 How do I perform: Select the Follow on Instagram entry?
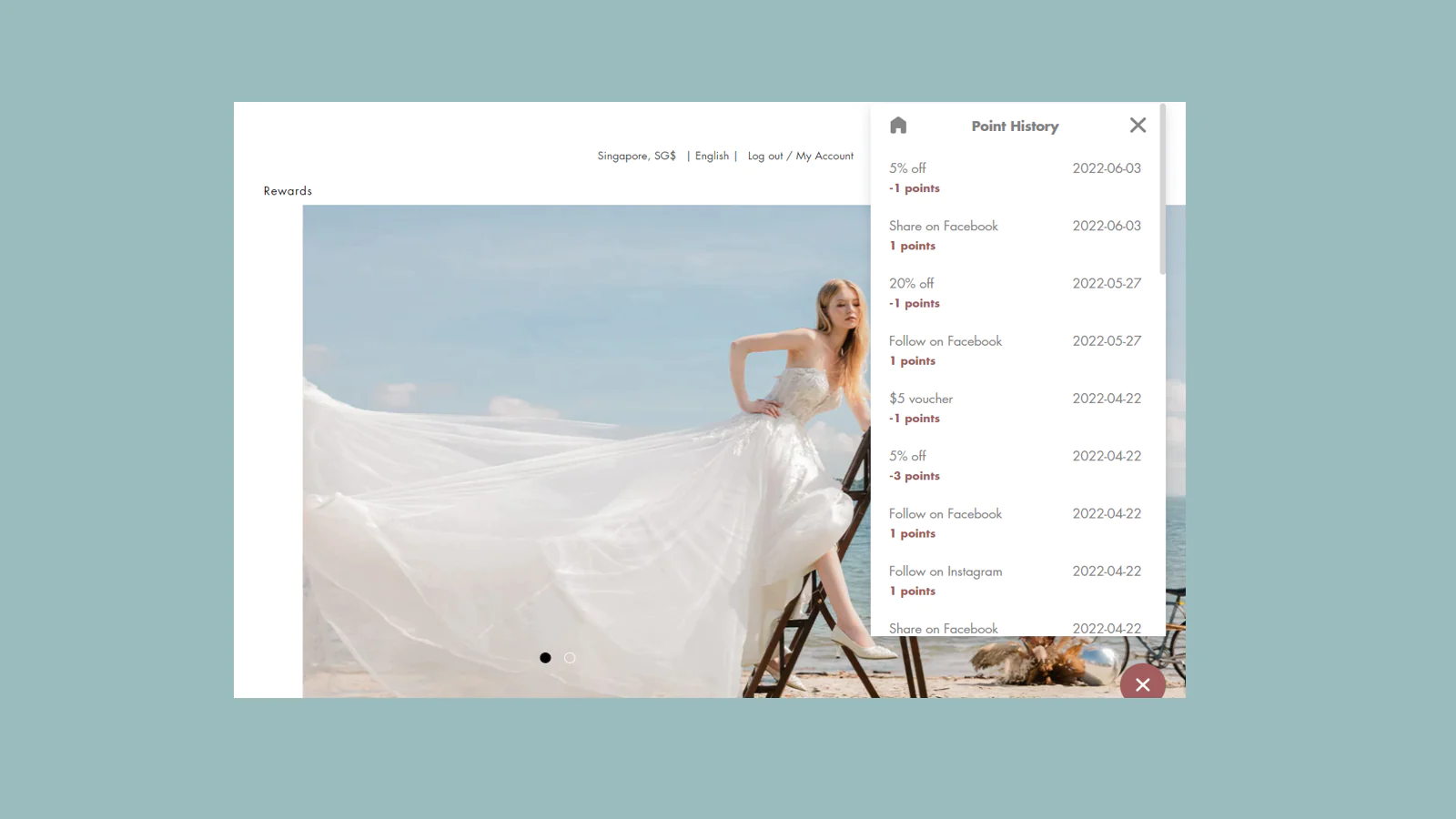[1015, 581]
